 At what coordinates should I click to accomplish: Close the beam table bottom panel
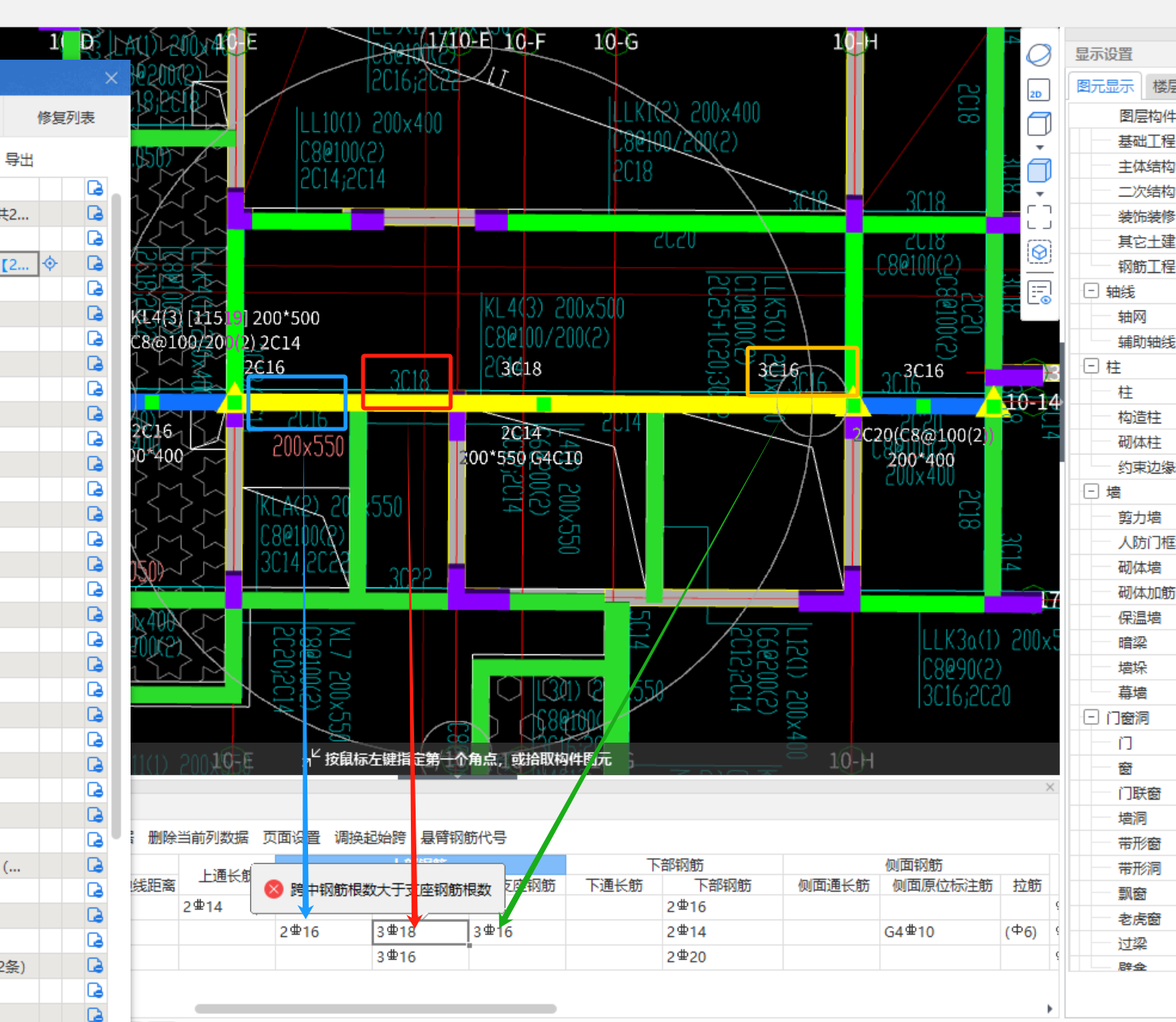tap(1050, 787)
